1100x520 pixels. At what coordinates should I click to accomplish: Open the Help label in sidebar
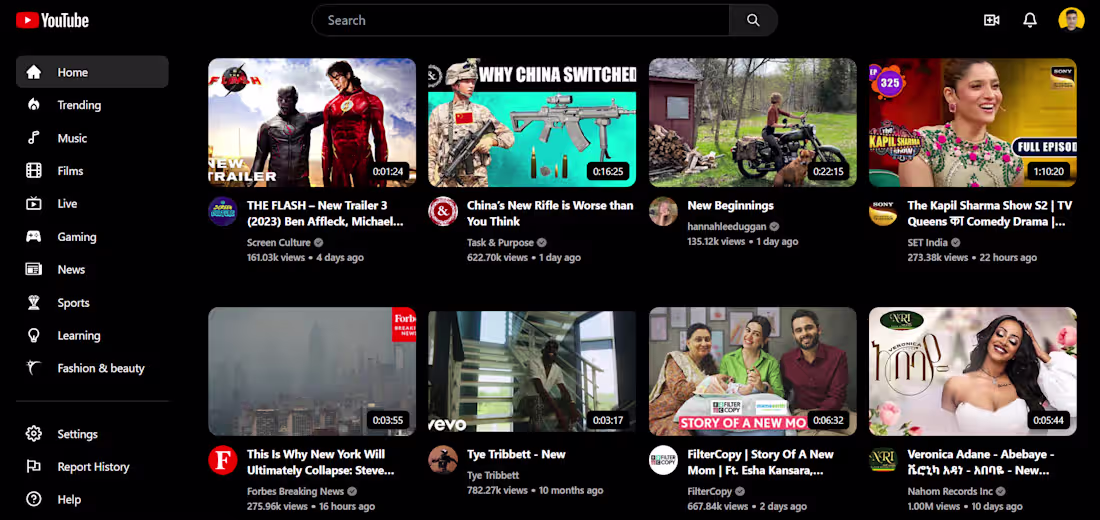(69, 500)
